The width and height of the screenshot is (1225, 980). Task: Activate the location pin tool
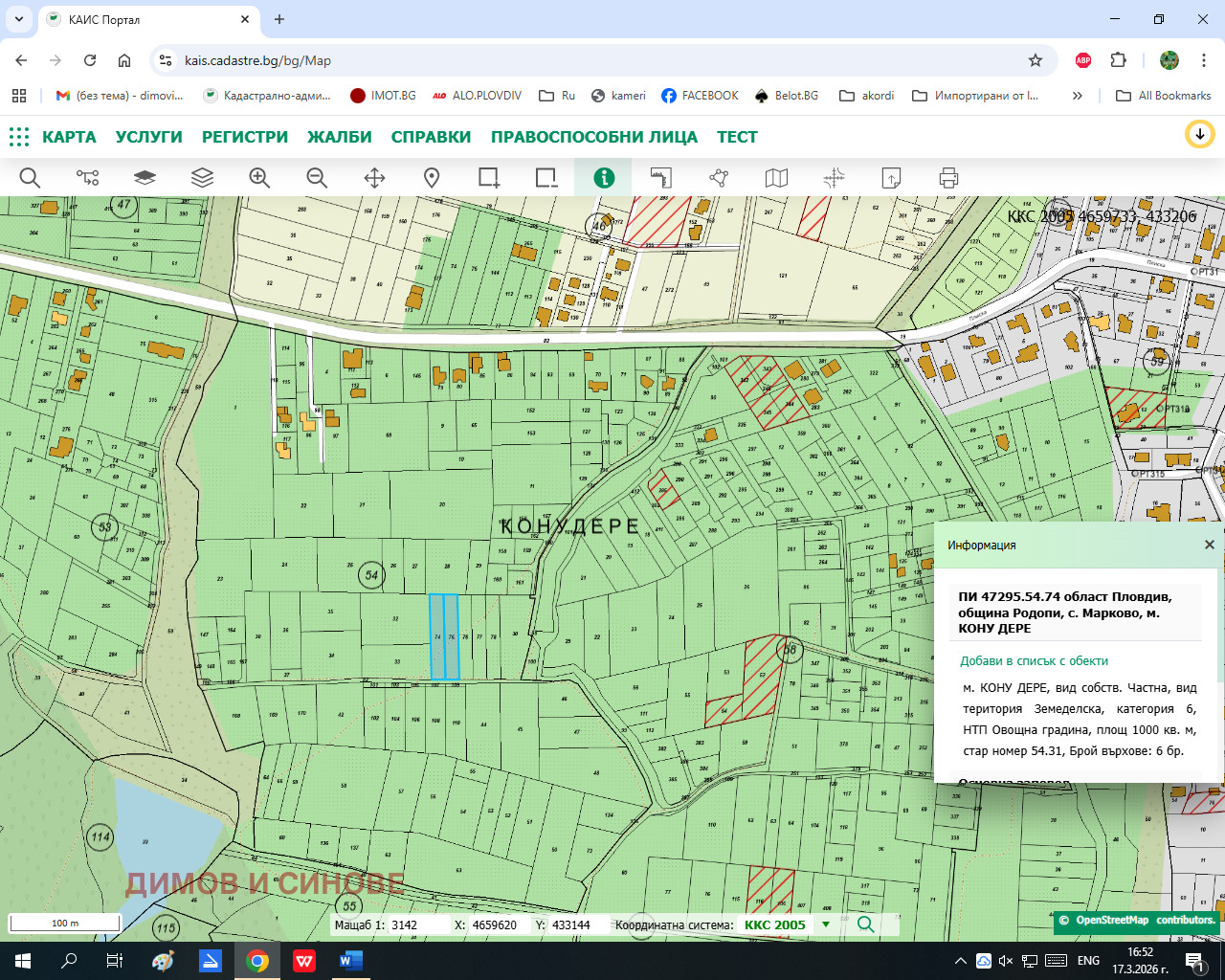[x=431, y=177]
